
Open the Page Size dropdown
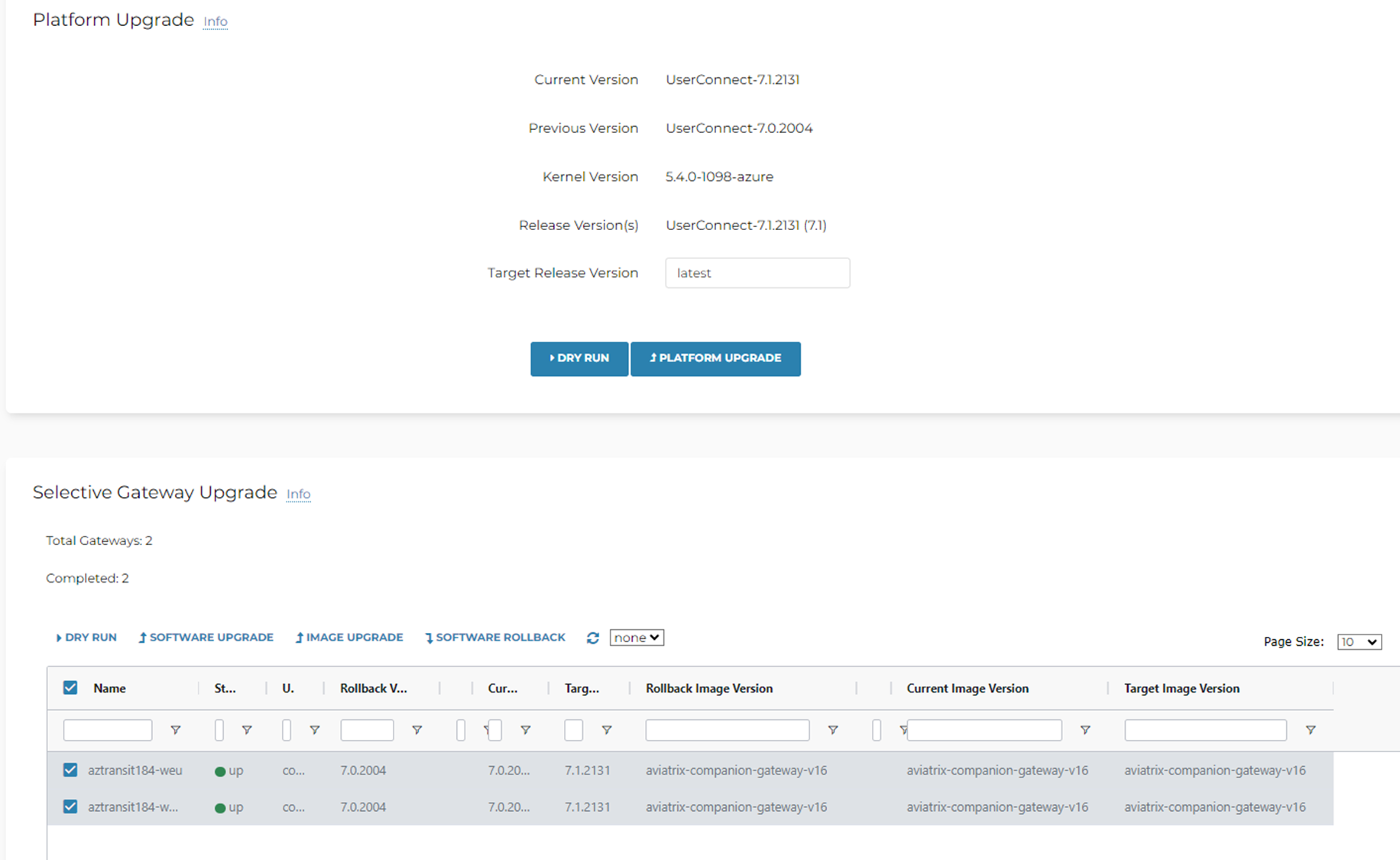[1359, 641]
